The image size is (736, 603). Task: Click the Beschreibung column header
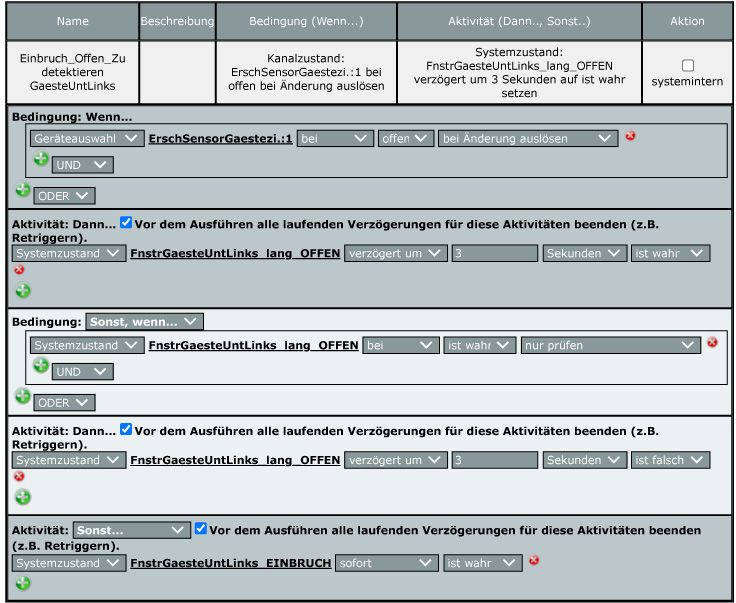pos(177,21)
